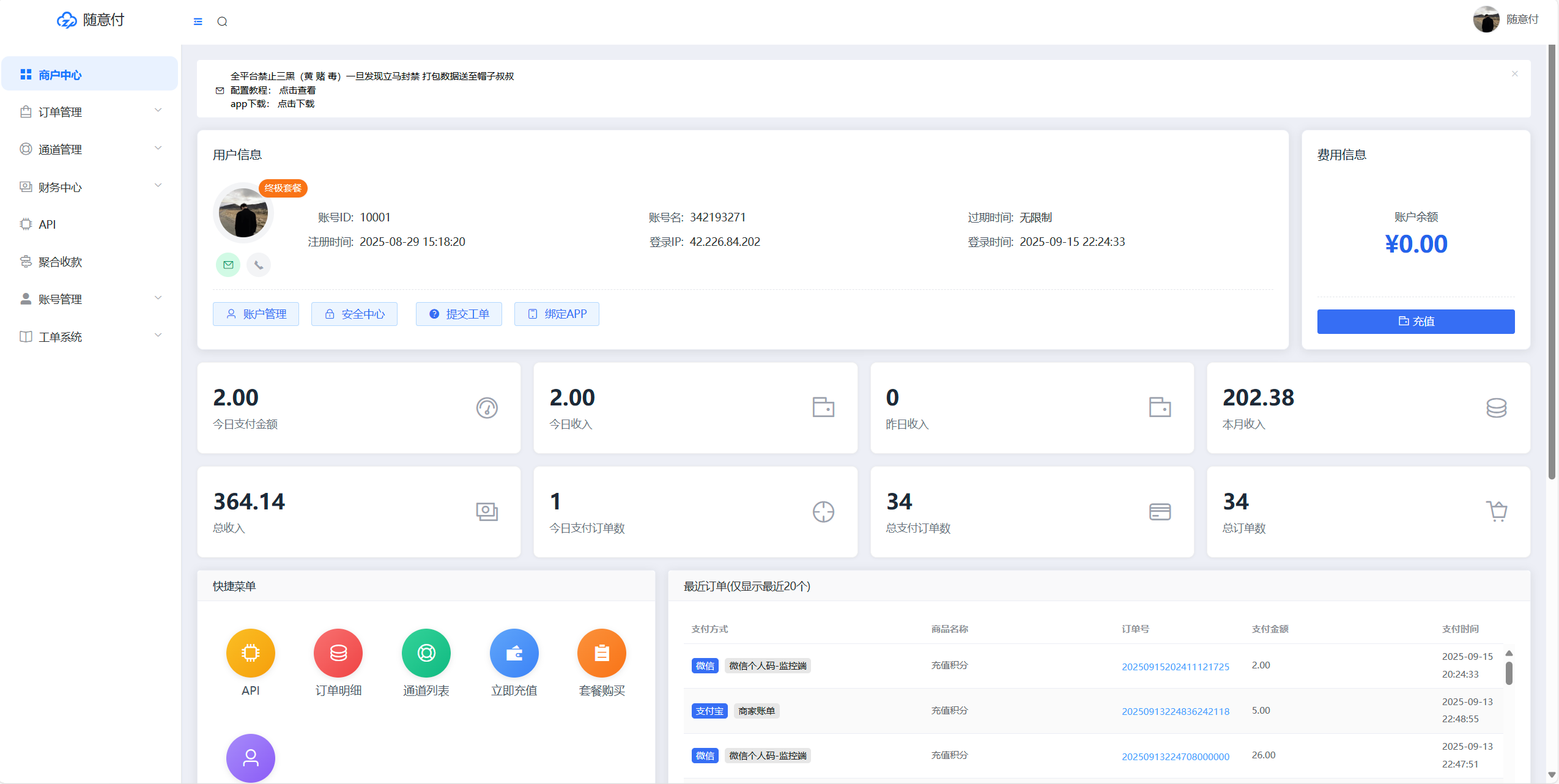
Task: Click the blue 充值 button
Action: coord(1415,321)
